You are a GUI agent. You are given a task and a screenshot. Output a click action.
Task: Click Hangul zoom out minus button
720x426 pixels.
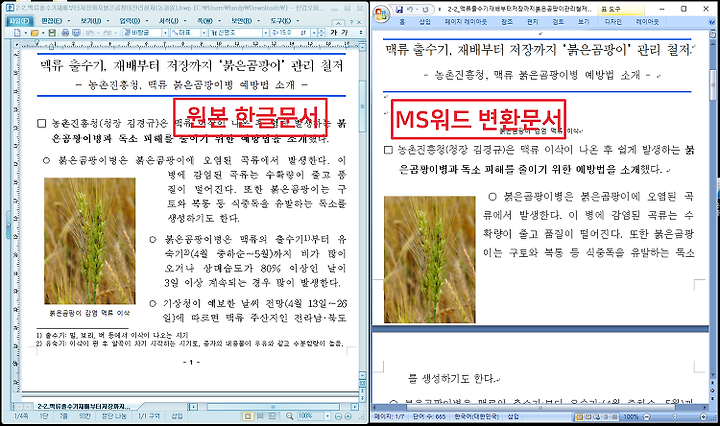coord(338,416)
